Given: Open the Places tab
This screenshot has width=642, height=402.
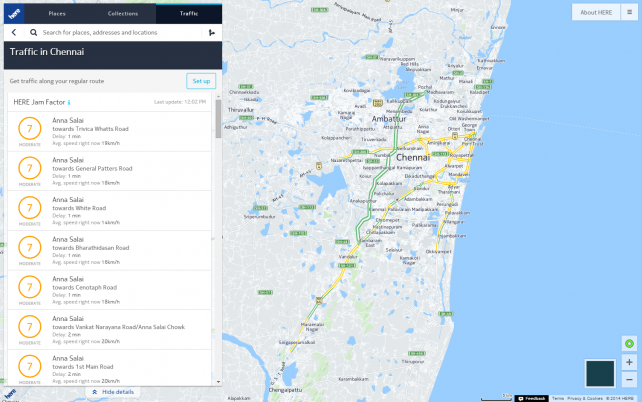Looking at the screenshot, I should [x=57, y=14].
